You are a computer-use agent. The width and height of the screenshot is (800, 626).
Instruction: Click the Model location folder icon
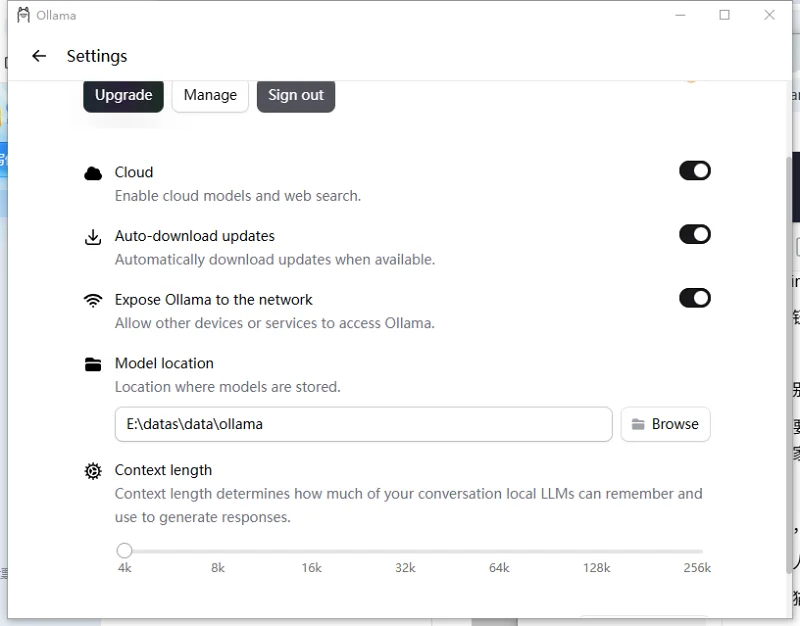93,364
